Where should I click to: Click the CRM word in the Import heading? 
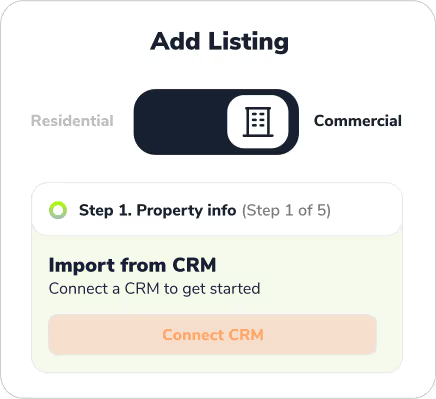[194, 265]
